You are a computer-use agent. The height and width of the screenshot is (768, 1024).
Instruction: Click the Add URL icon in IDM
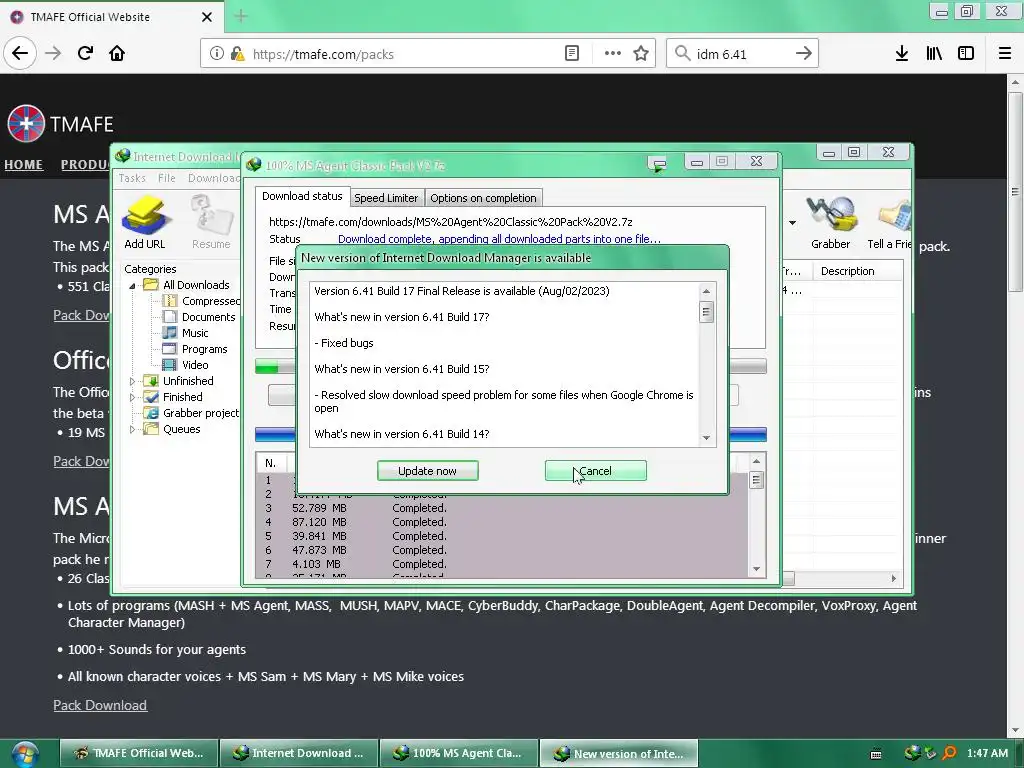coord(145,223)
